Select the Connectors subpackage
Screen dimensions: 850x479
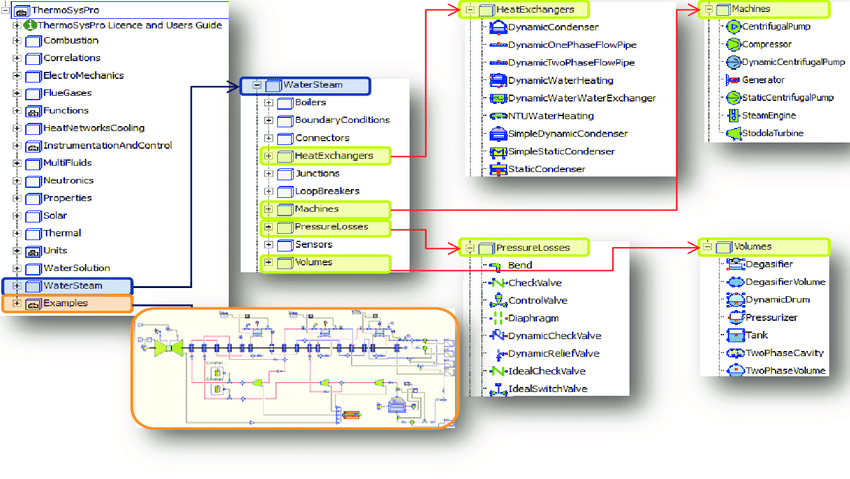point(322,138)
